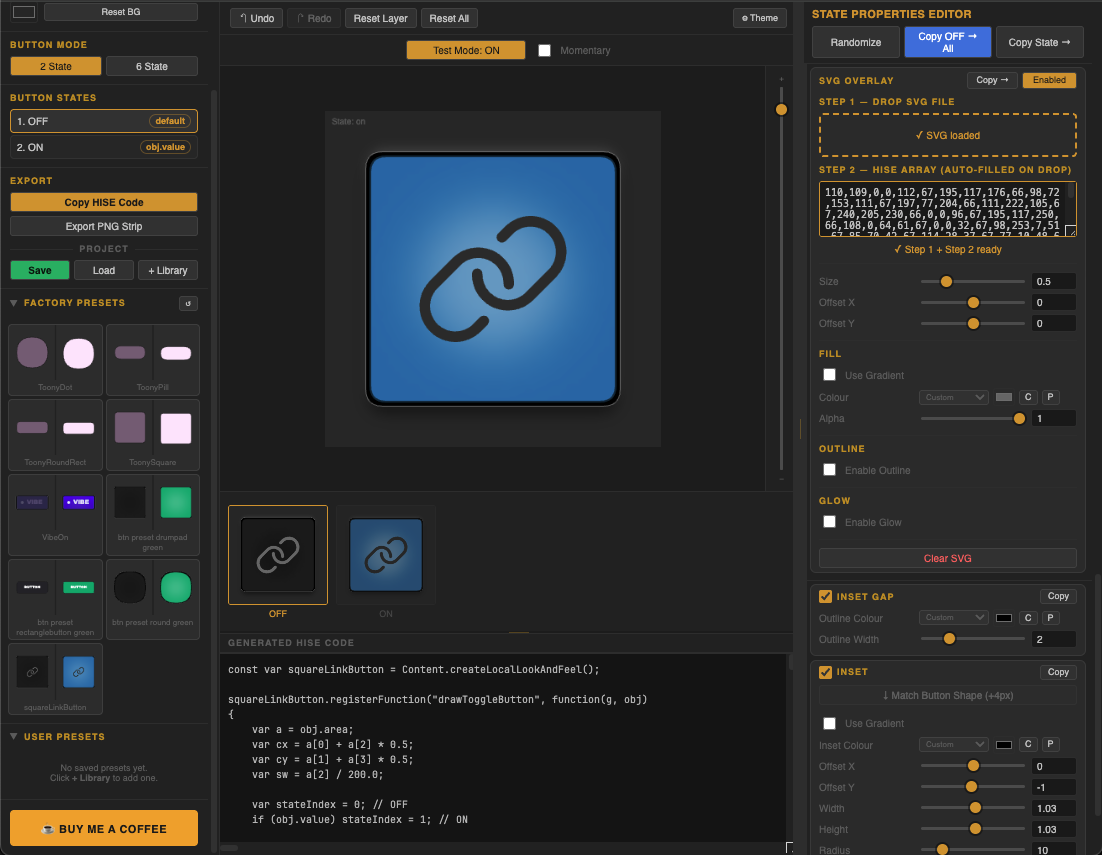
Task: Click the Copy HISE Code button
Action: tap(103, 202)
